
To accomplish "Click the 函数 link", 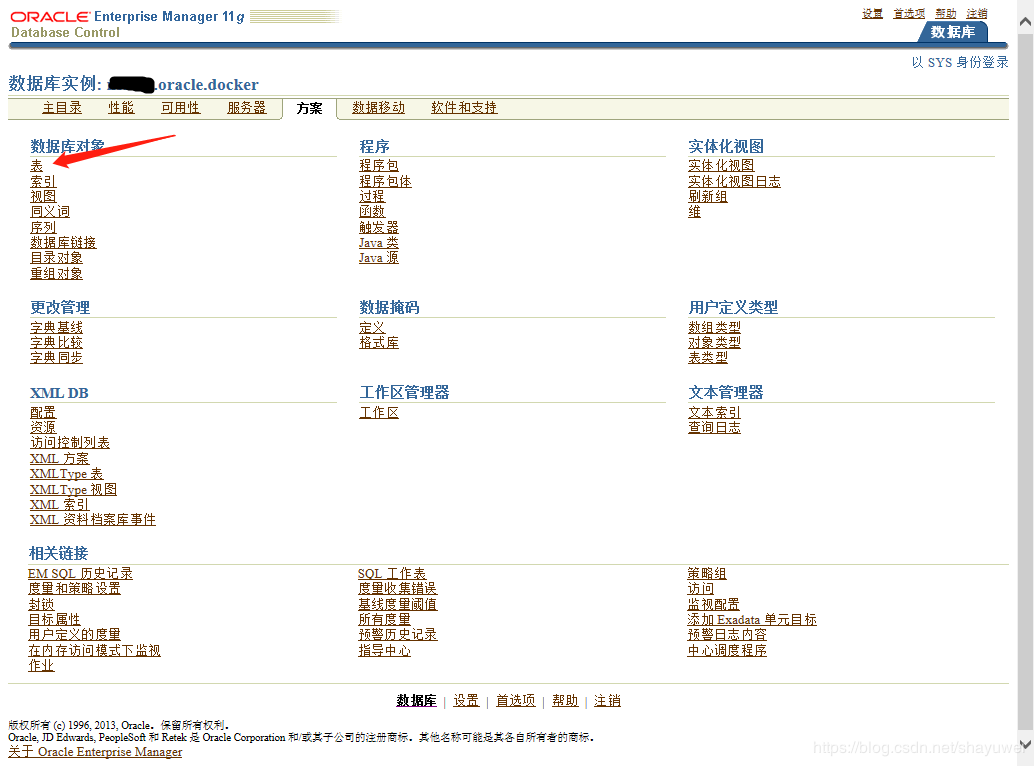I will coord(372,212).
